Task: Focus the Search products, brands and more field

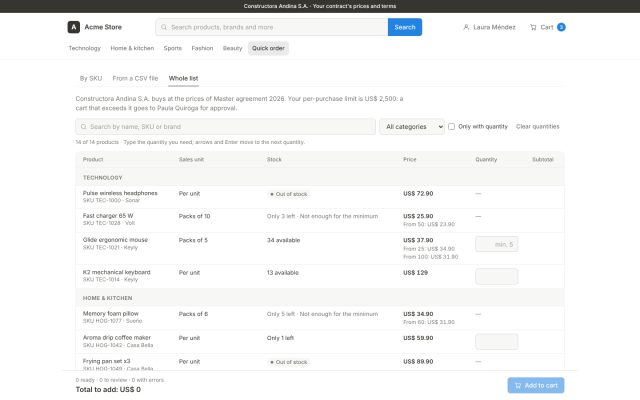Action: [x=272, y=27]
